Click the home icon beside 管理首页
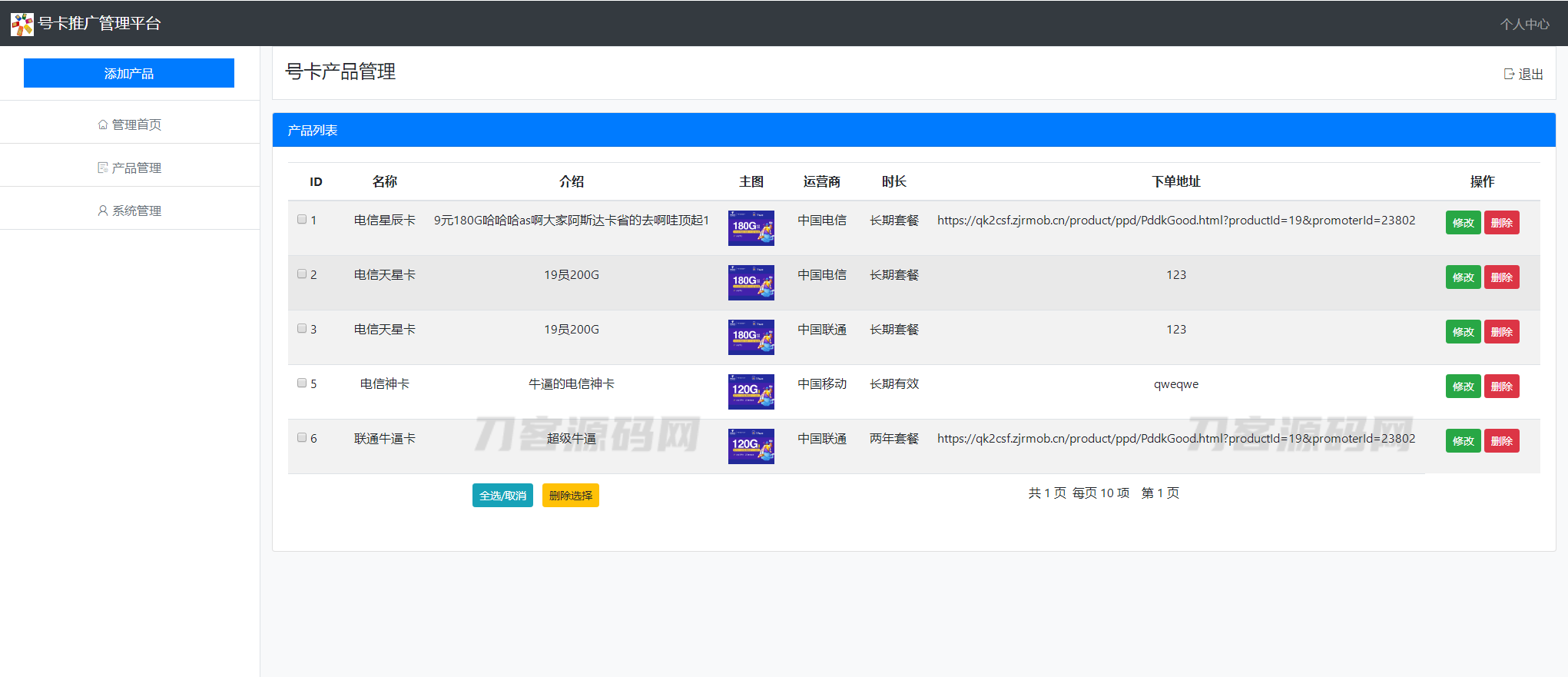The image size is (1568, 677). [103, 124]
